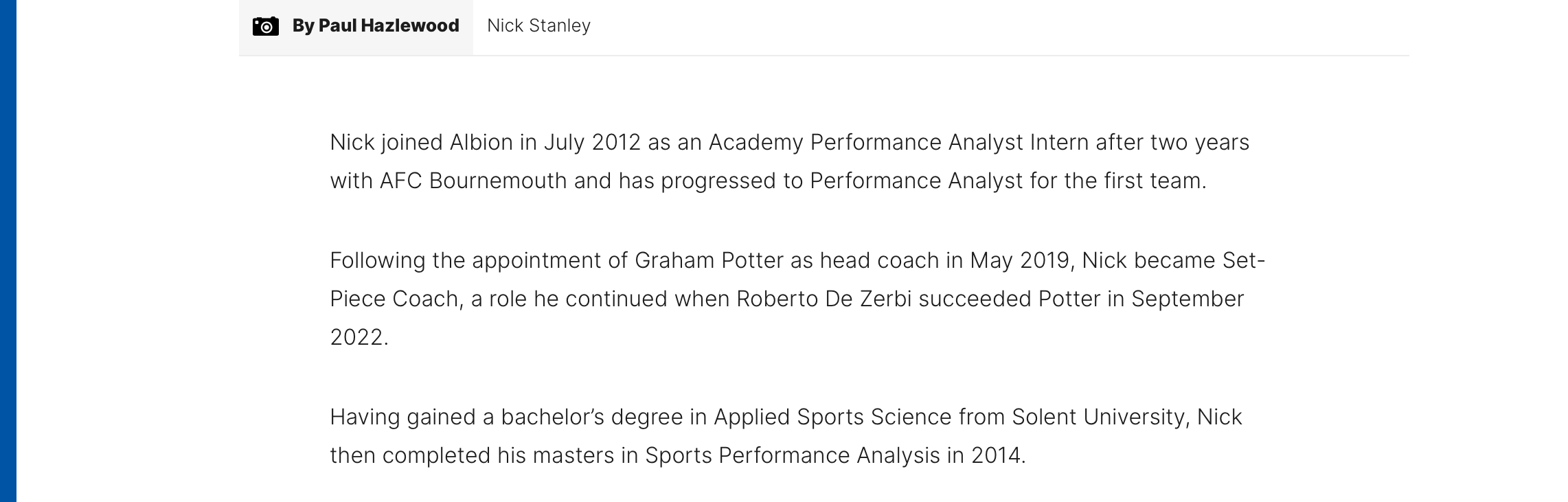
Task: Click the paragraph starting 'Following the appointment'
Action: pos(797,299)
